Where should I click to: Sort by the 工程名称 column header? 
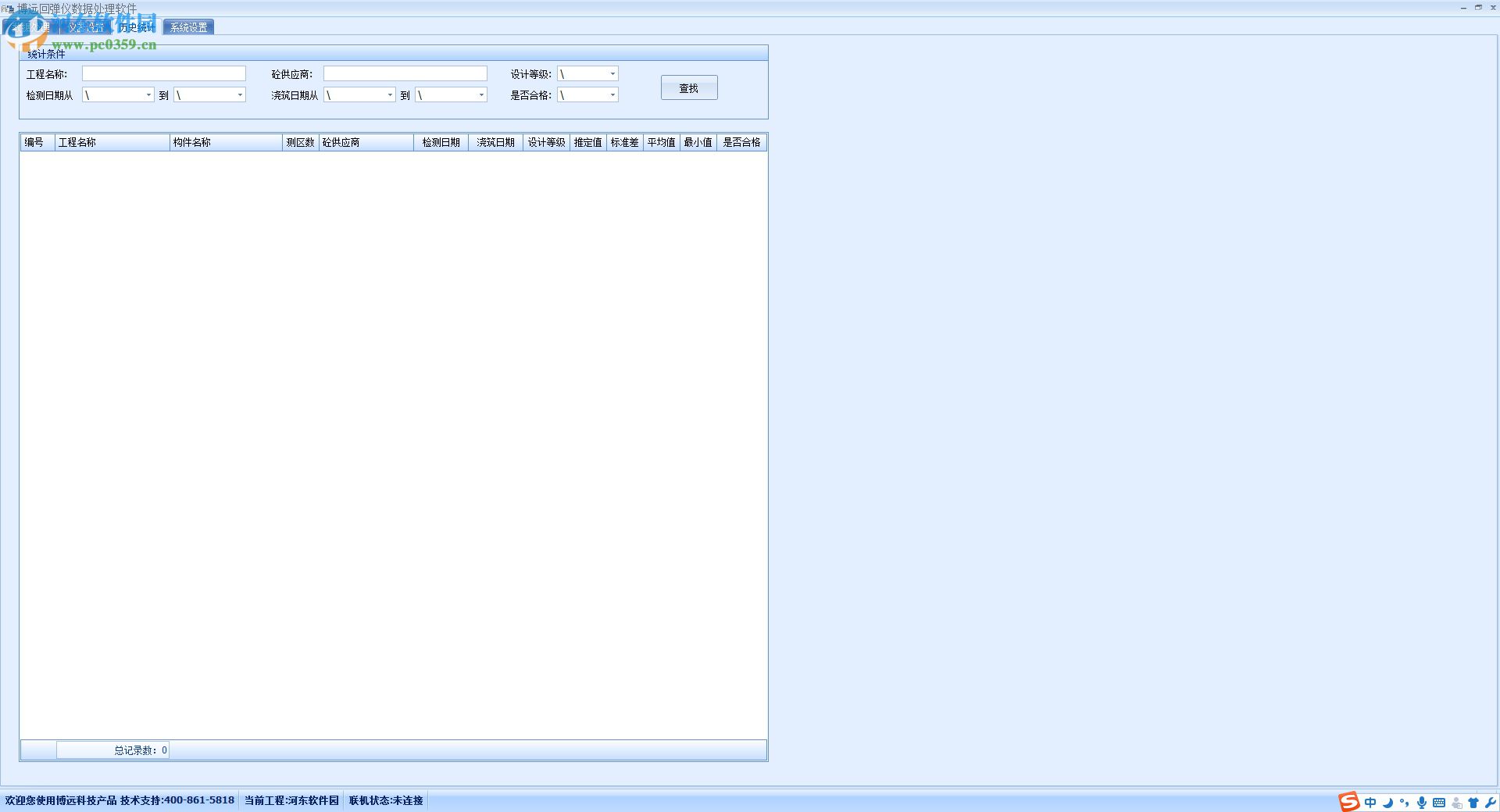[x=112, y=142]
